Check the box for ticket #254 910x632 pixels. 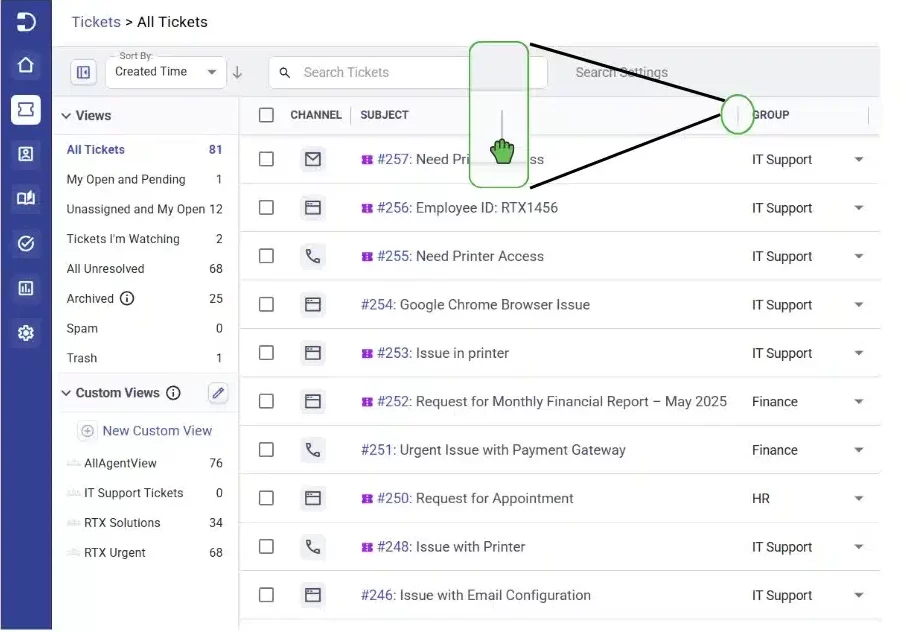pyautogui.click(x=266, y=305)
